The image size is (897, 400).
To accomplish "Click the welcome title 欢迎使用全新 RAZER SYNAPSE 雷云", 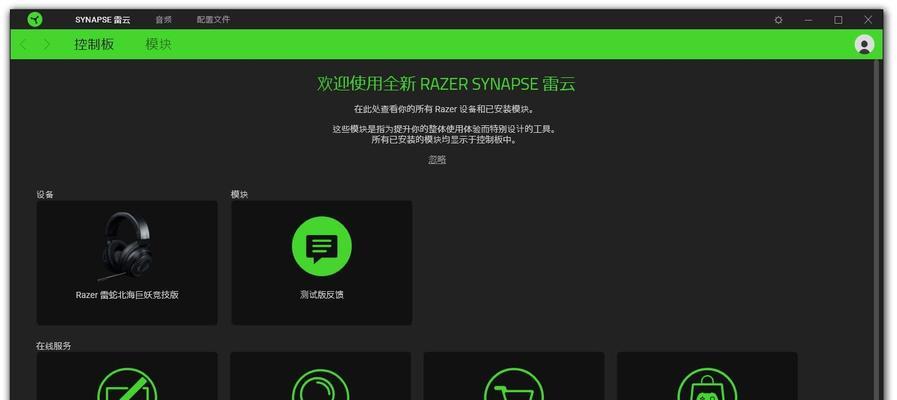I will pyautogui.click(x=446, y=85).
